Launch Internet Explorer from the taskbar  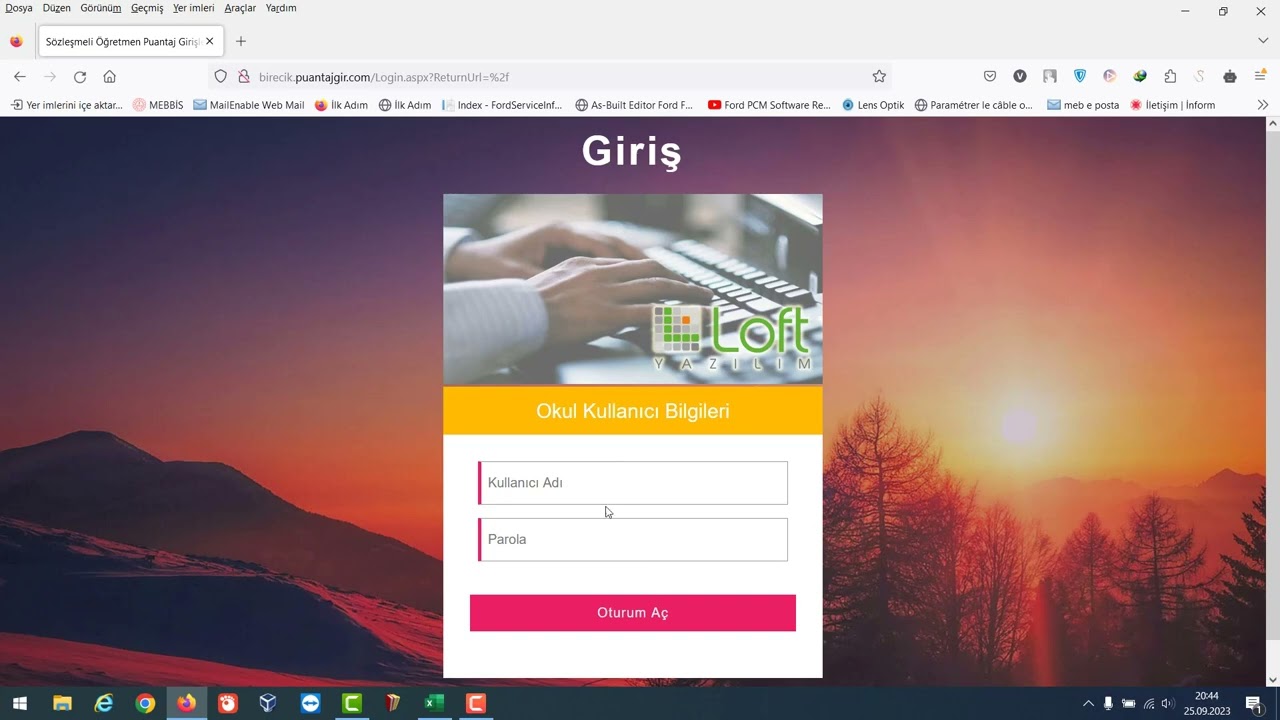coord(104,703)
